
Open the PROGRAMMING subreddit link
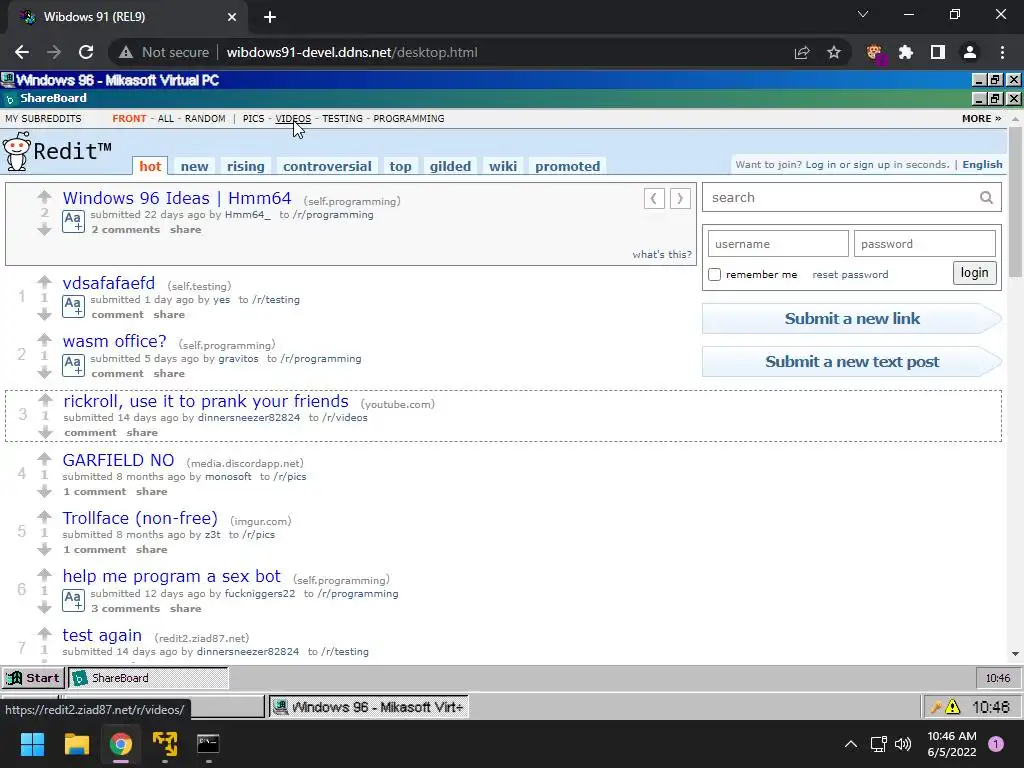(409, 118)
